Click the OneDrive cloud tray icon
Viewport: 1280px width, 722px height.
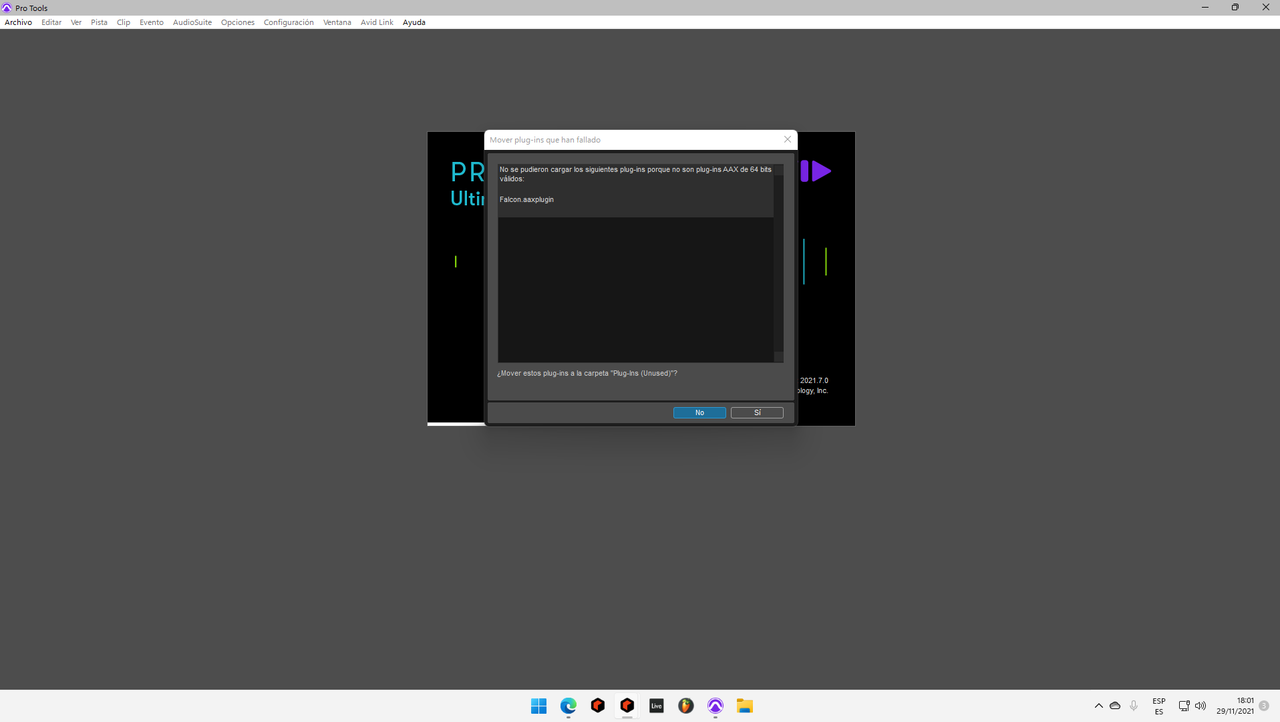1115,706
